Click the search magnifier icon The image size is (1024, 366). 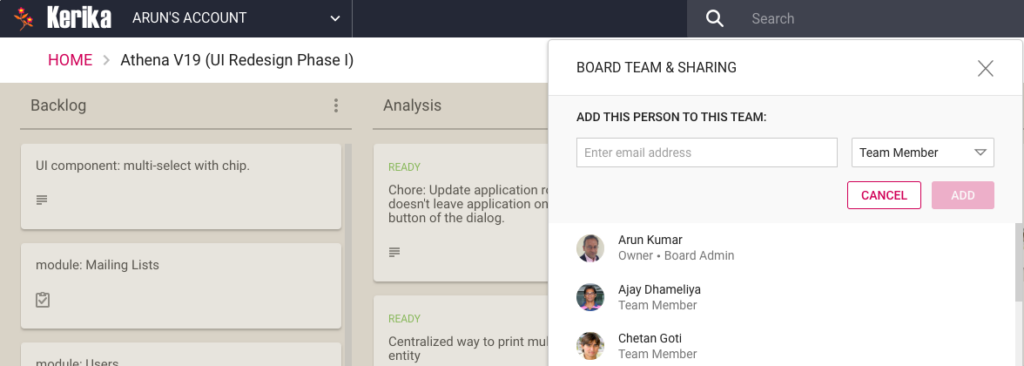[715, 19]
